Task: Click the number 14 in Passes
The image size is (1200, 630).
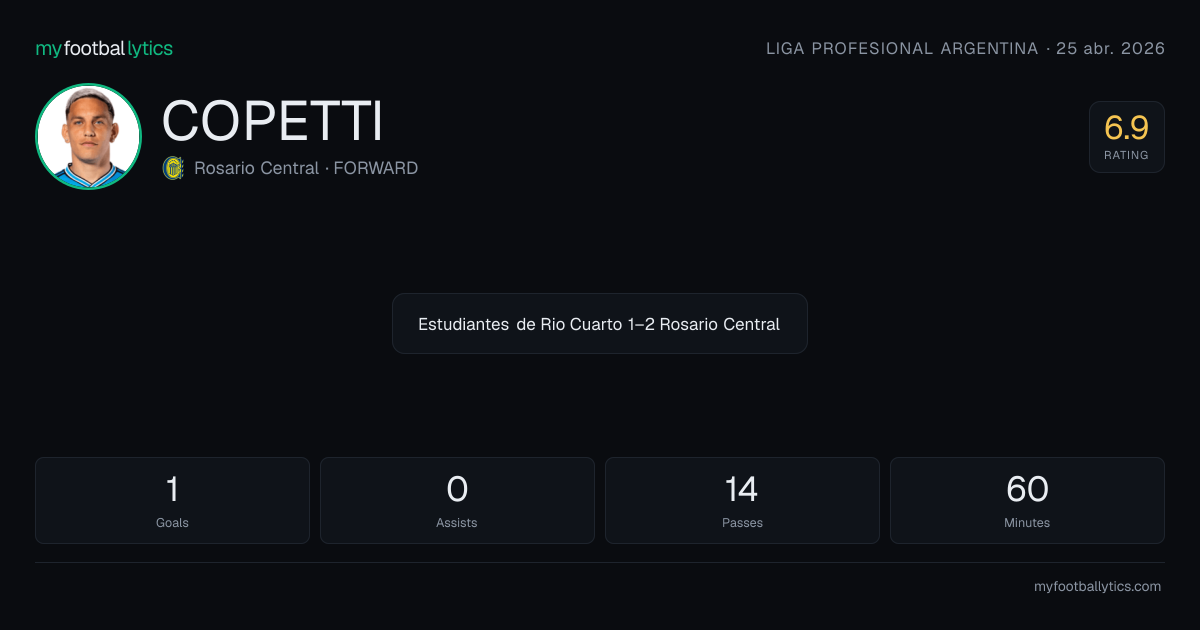Action: [x=742, y=489]
